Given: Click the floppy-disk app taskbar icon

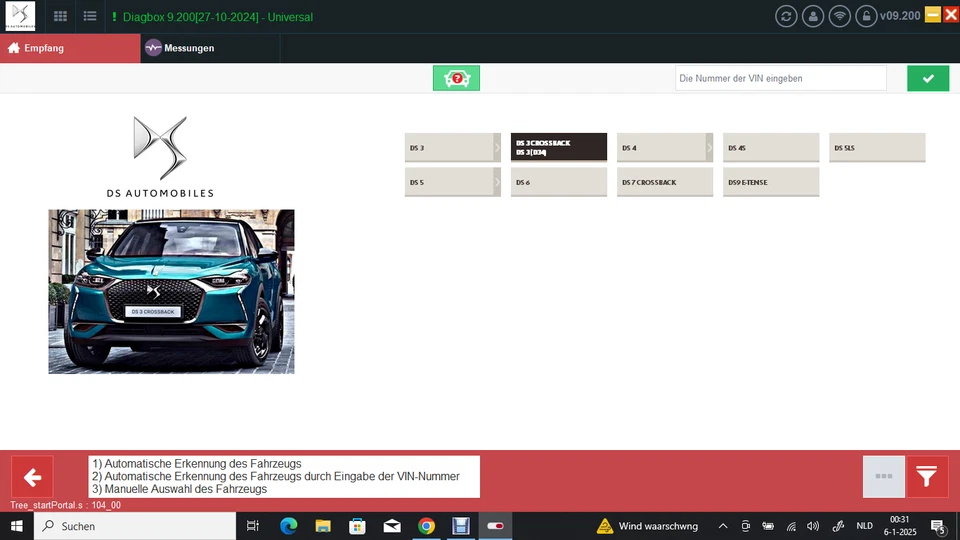Looking at the screenshot, I should tap(461, 526).
